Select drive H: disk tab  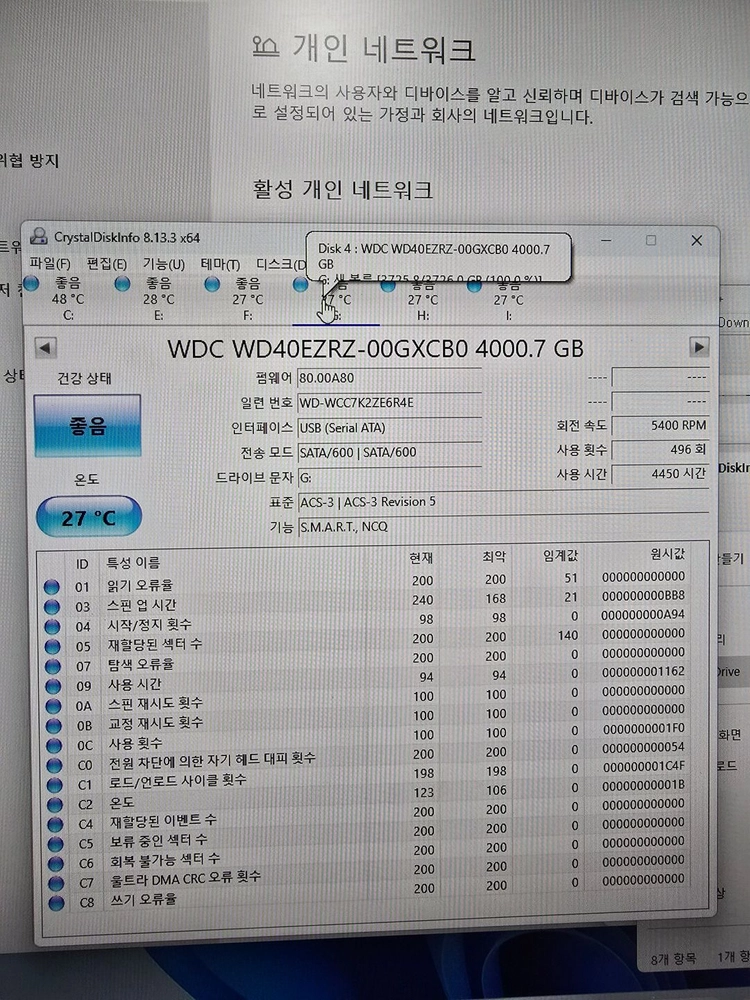[413, 298]
